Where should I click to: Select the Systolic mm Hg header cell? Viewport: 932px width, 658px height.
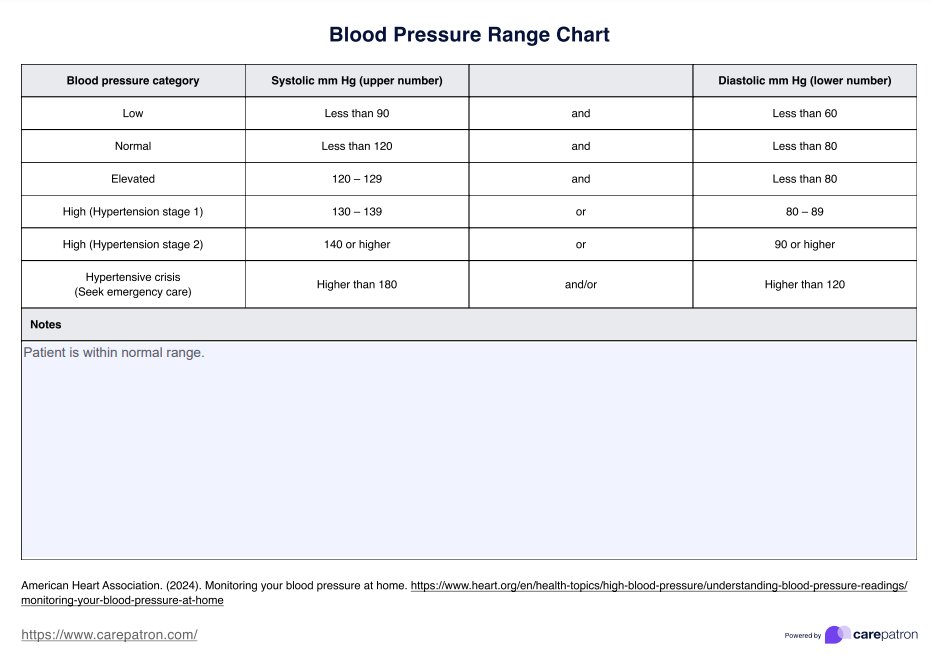coord(357,81)
